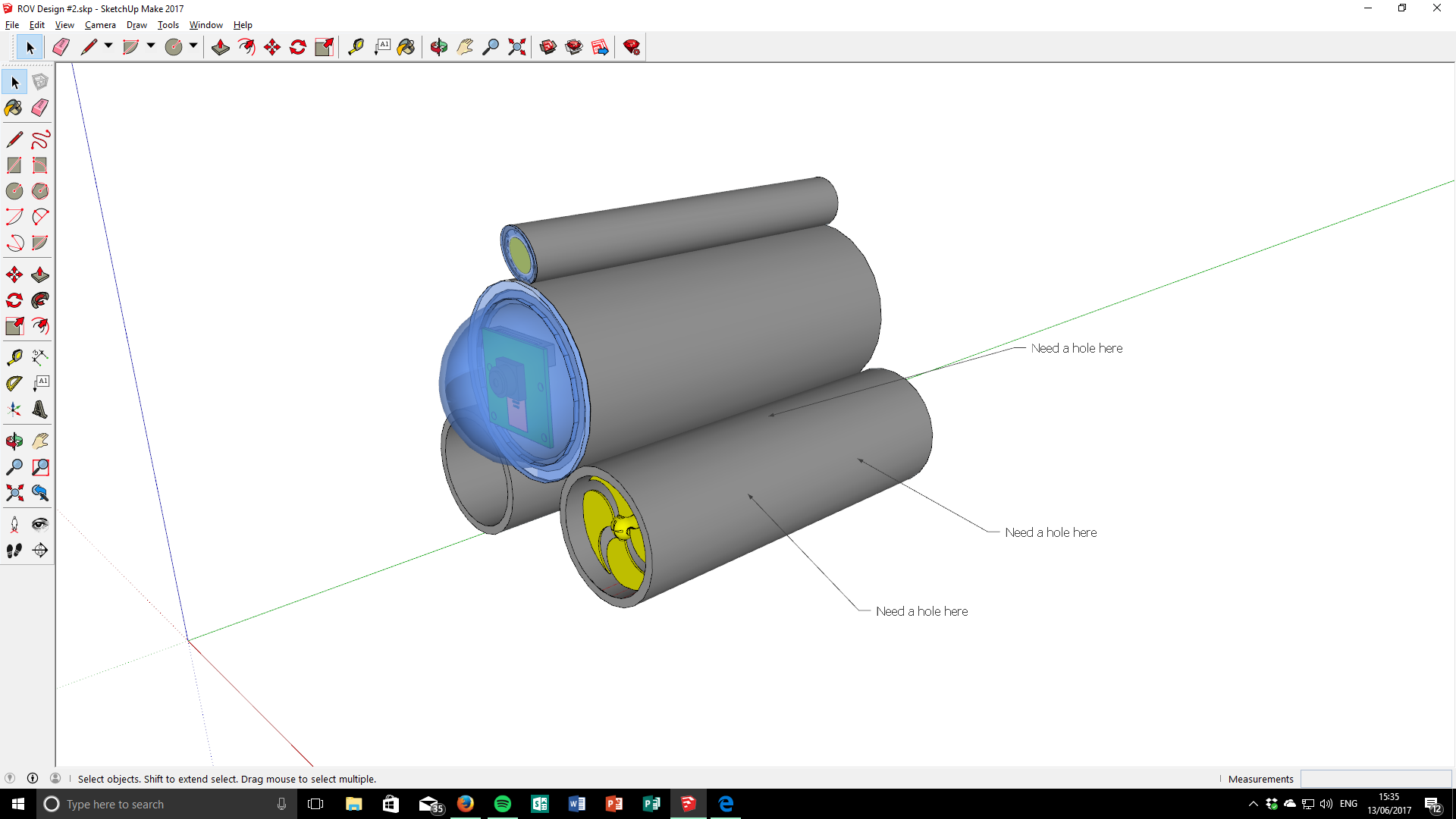Pick the Protractor tool
This screenshot has width=1456, height=819.
tap(14, 383)
